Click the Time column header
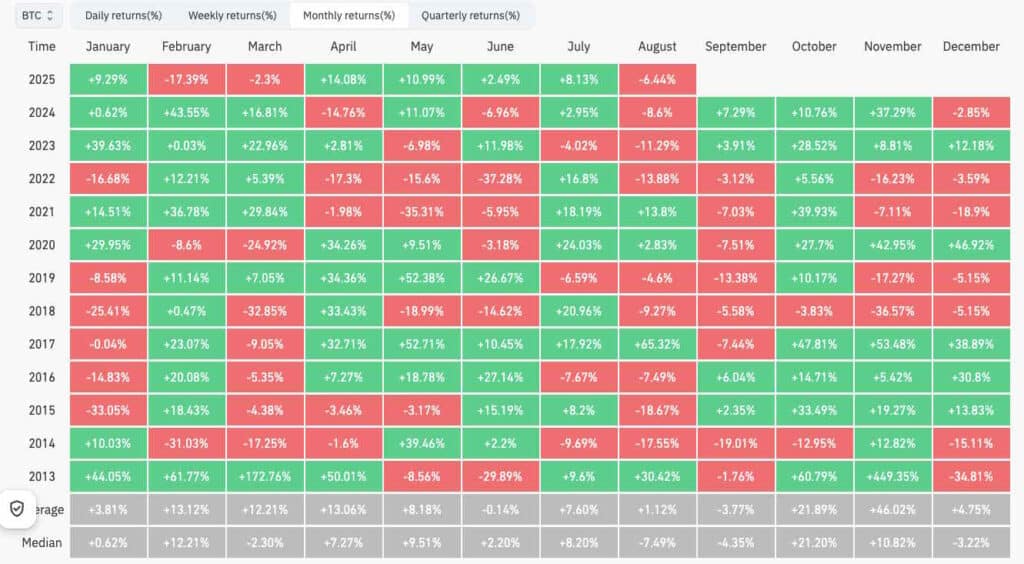 point(42,47)
